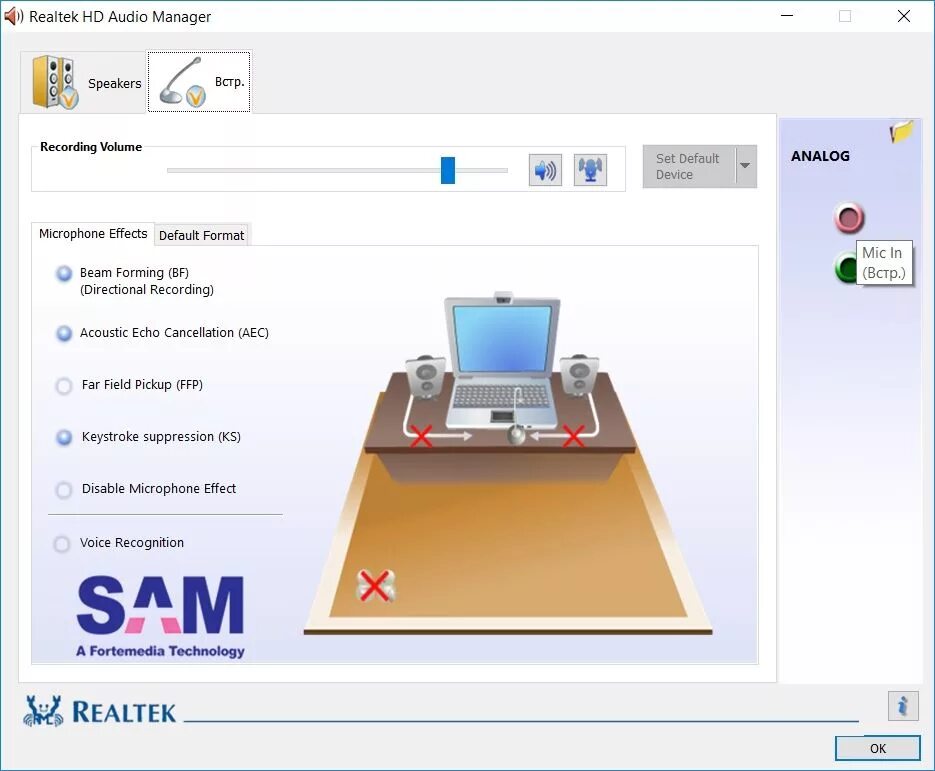The image size is (935, 771).
Task: Toggle Keystroke suppression (KS)
Action: pos(64,438)
